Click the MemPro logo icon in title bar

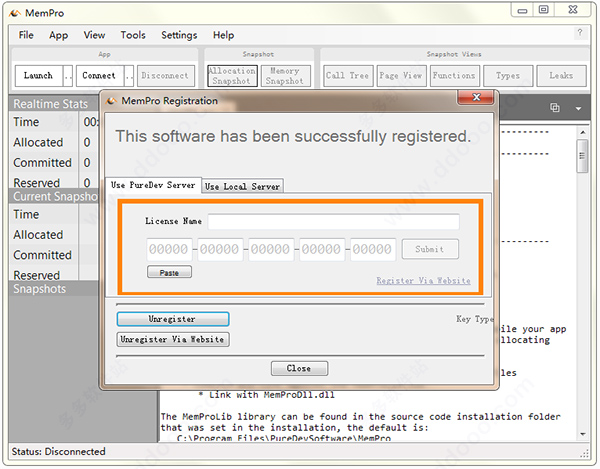pos(15,13)
